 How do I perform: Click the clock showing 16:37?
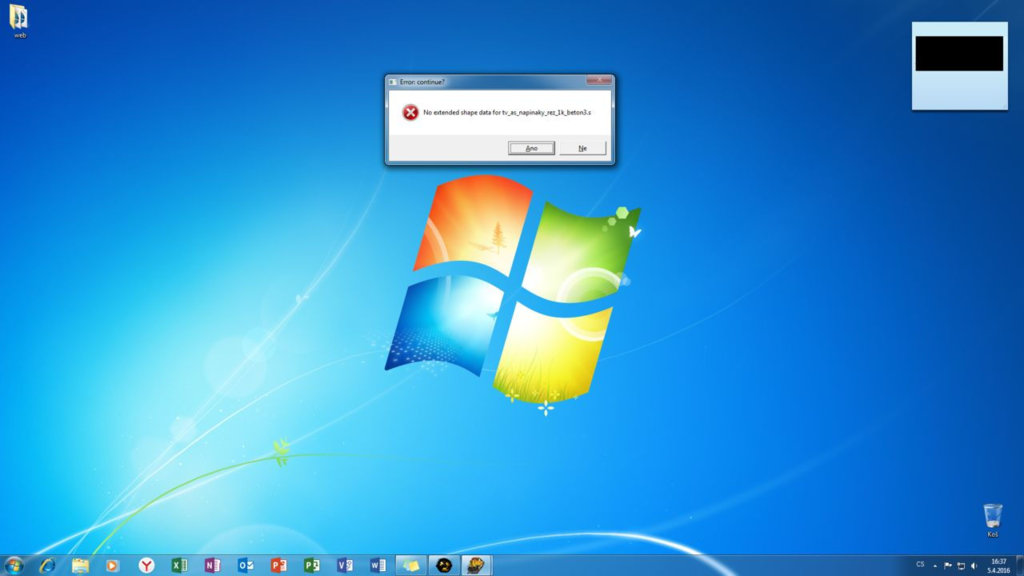tap(999, 566)
